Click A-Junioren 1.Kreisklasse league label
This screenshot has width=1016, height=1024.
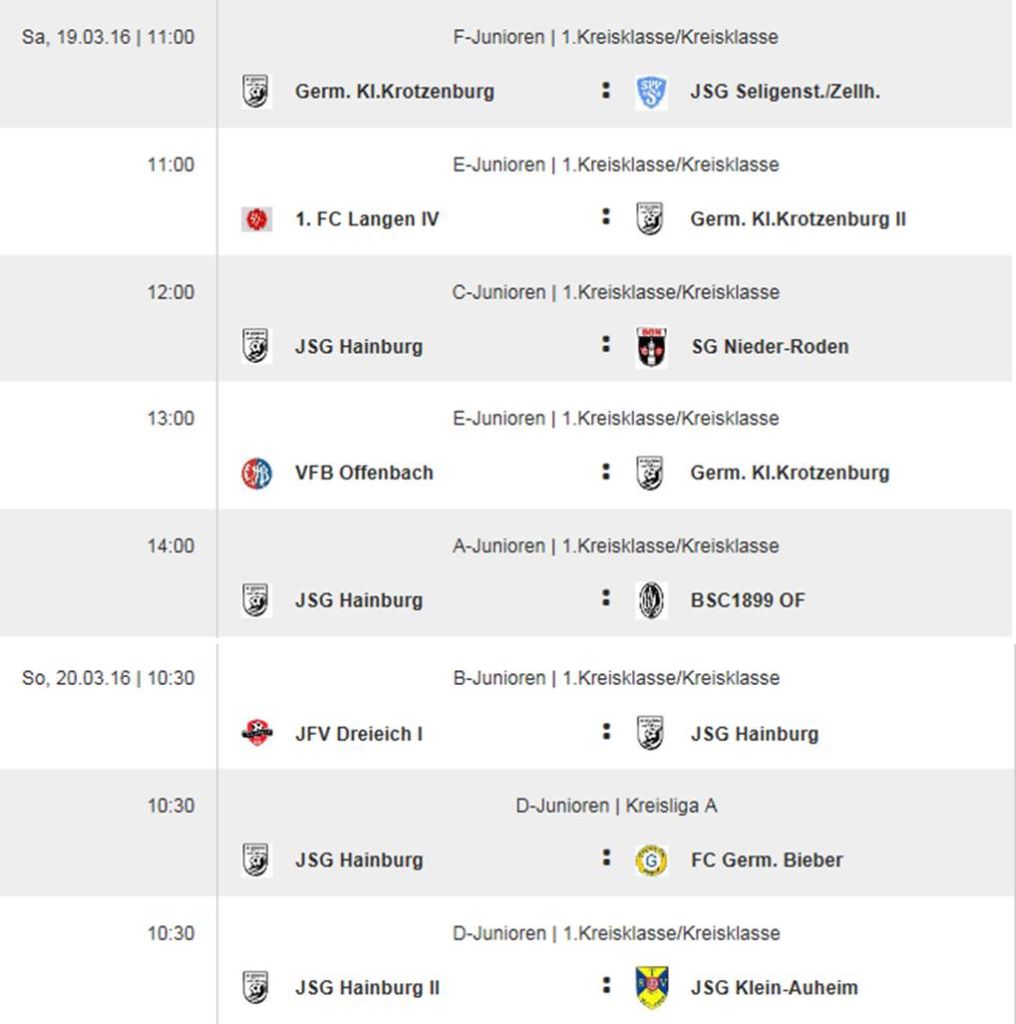click(x=616, y=546)
